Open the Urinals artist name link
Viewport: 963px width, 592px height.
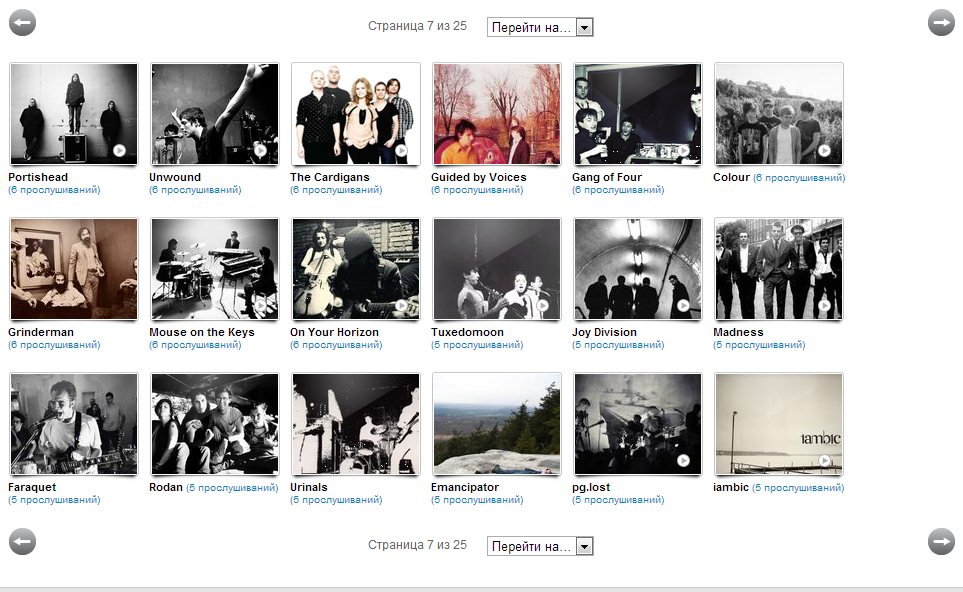click(x=308, y=487)
